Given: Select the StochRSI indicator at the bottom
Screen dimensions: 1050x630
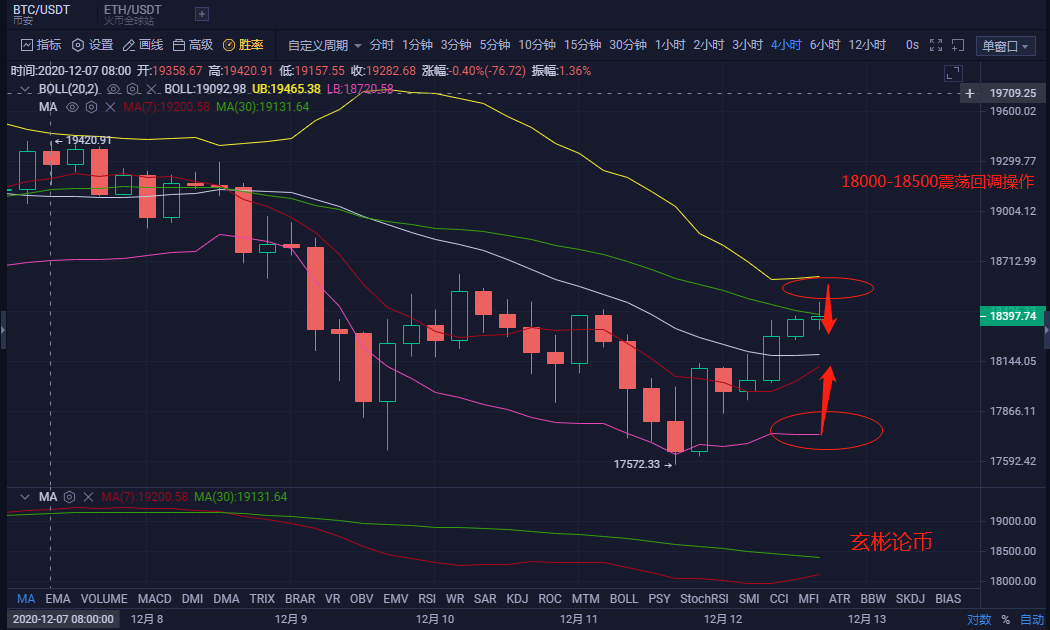Looking at the screenshot, I should coord(704,598).
